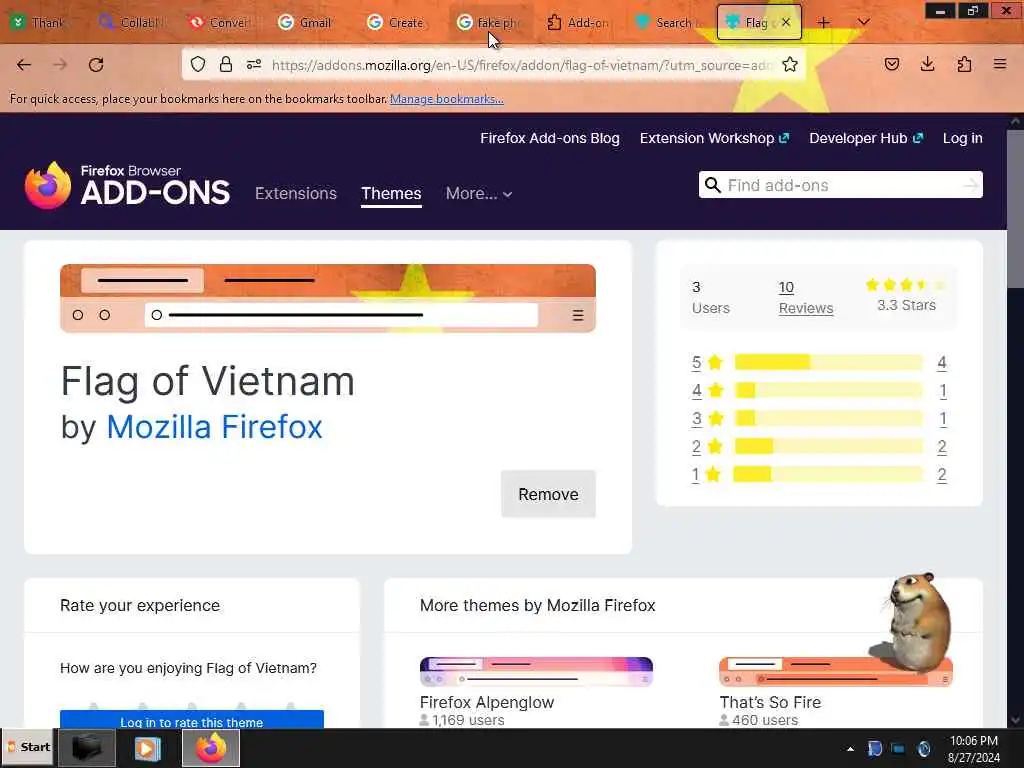The width and height of the screenshot is (1024, 768).
Task: Filter reviews by 4 star bar
Action: pos(829,391)
